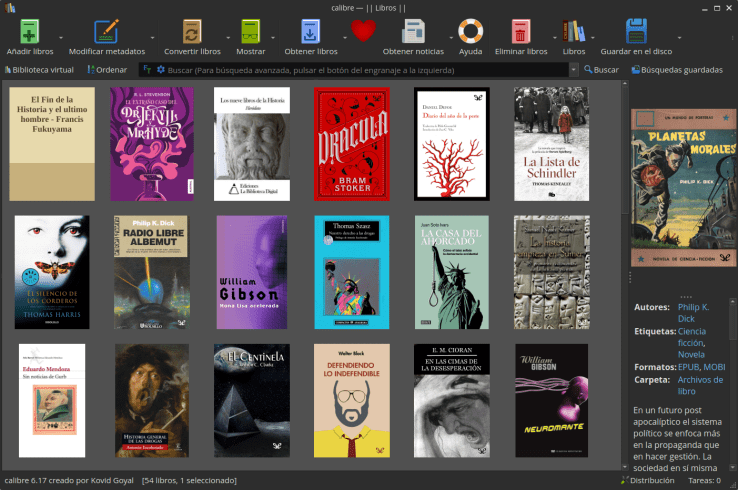This screenshot has height=490, width=738.
Task: Click Planetas Morales cover in details panel
Action: click(683, 187)
